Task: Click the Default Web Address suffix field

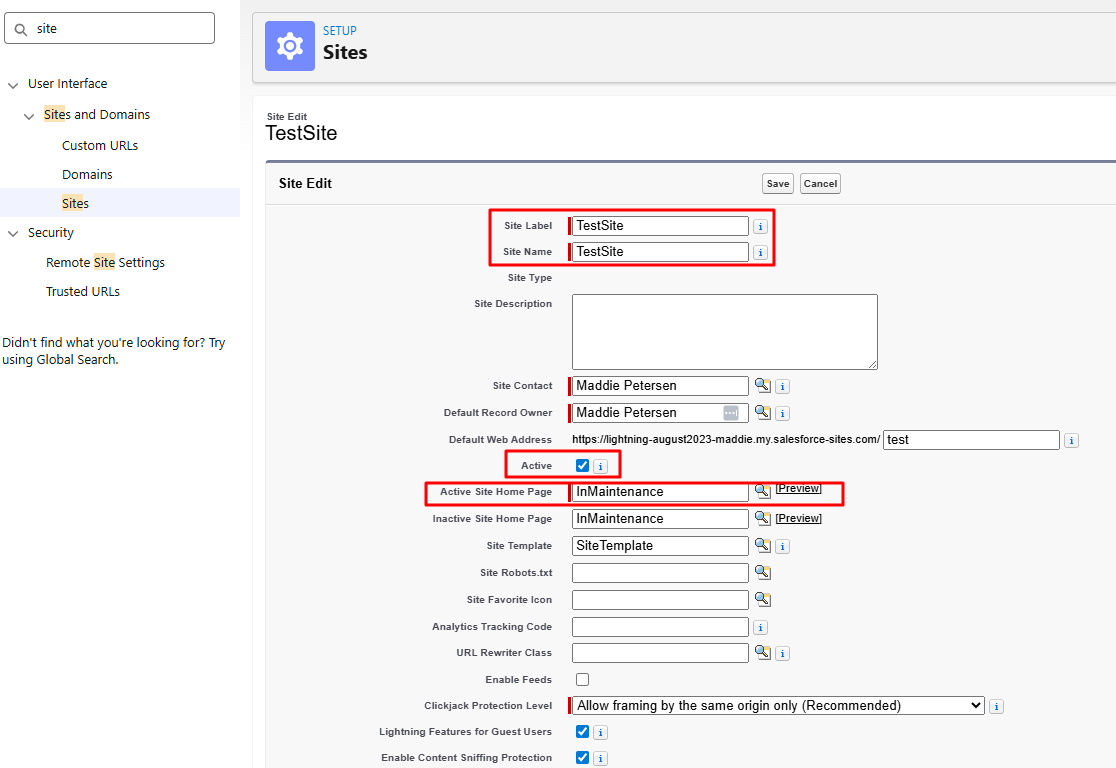Action: point(972,440)
